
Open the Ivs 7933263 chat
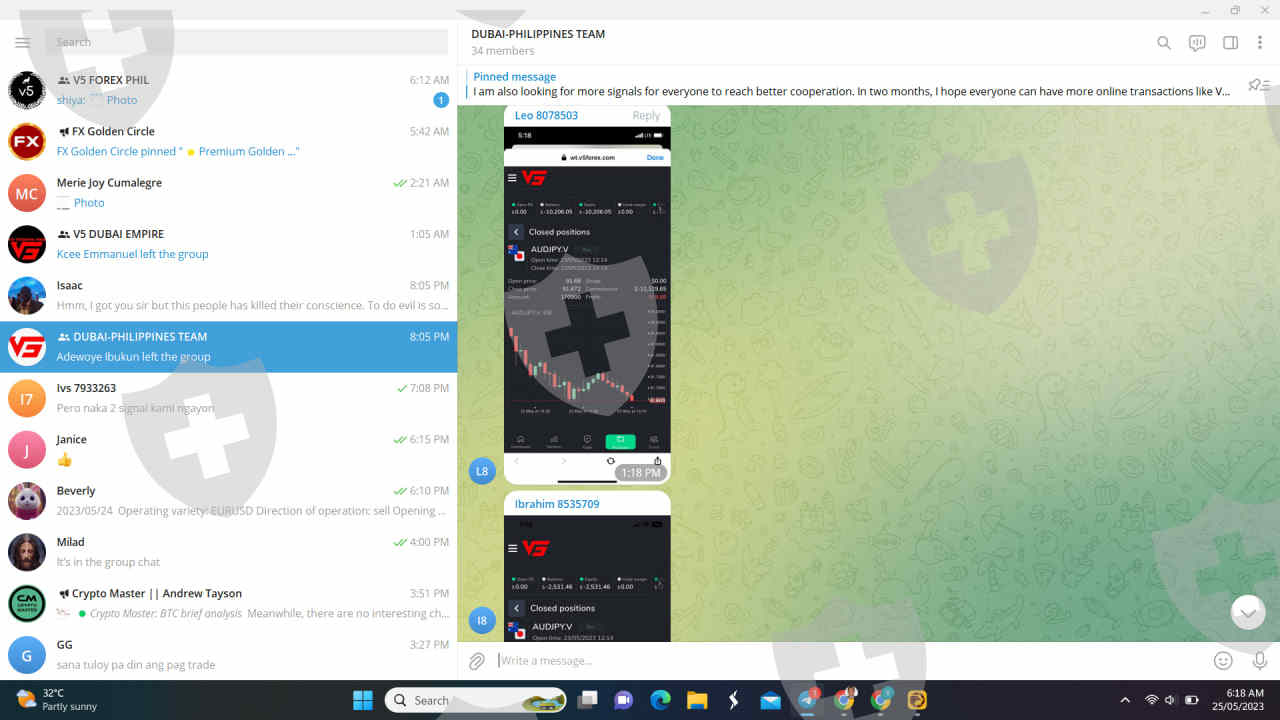[228, 398]
